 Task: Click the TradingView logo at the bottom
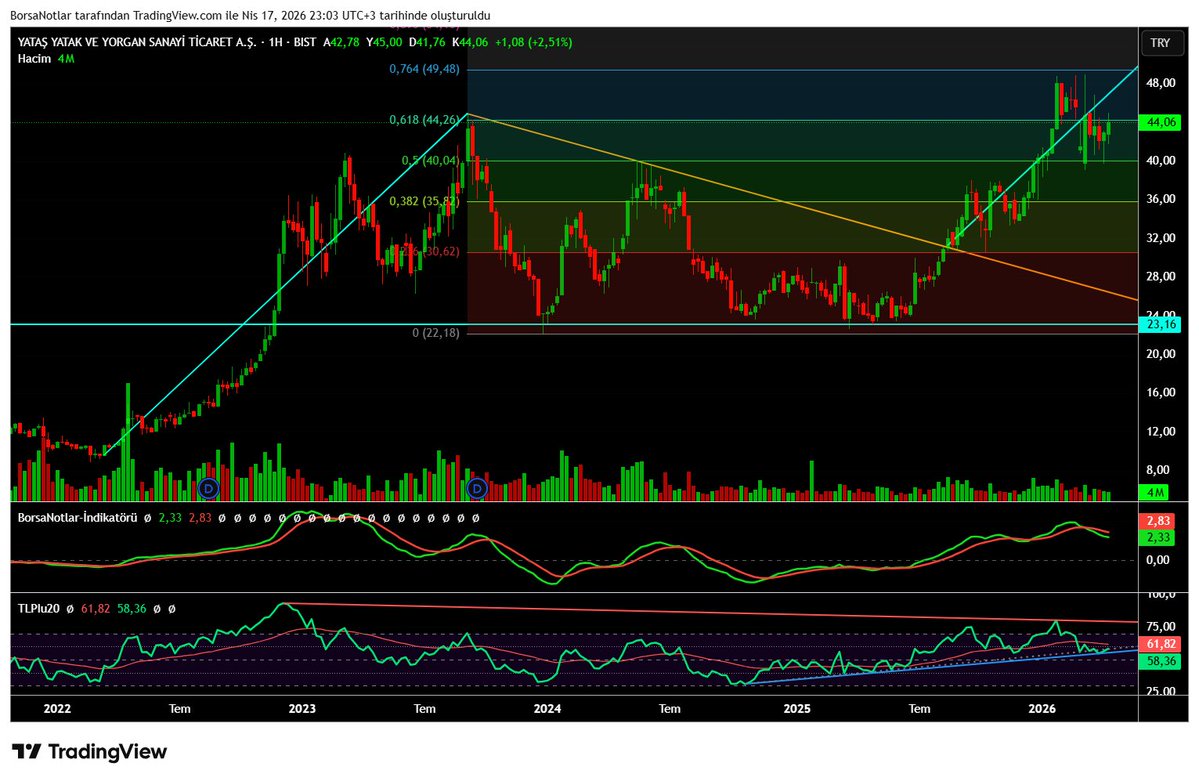(89, 752)
